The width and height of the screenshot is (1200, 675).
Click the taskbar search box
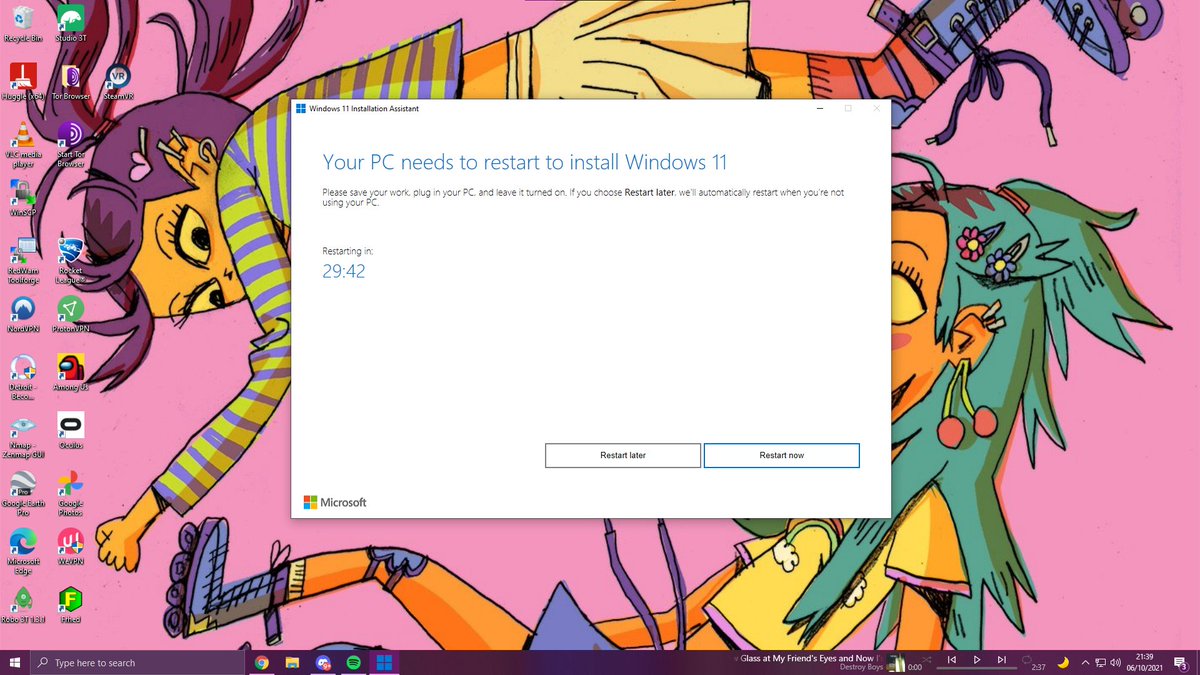tap(137, 662)
